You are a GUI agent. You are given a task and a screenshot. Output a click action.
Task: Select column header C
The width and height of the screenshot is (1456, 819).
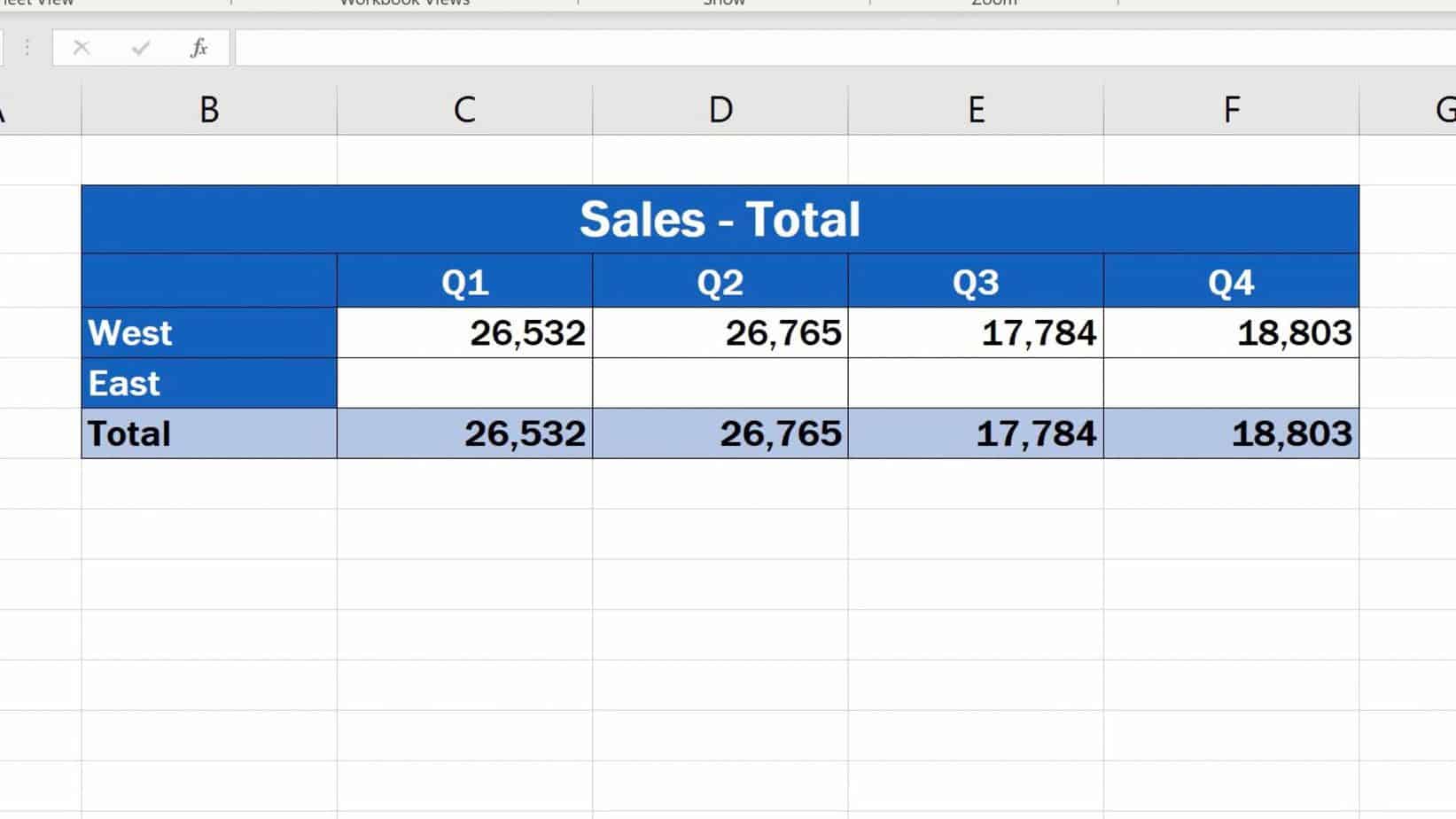463,109
